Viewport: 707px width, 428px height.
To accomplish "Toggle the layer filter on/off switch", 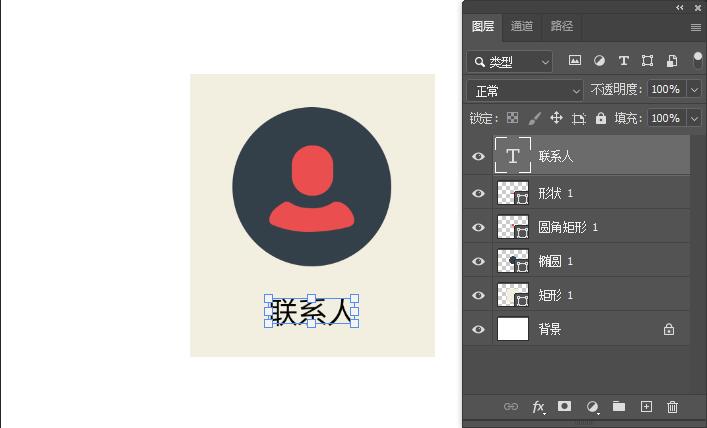I will [x=698, y=60].
